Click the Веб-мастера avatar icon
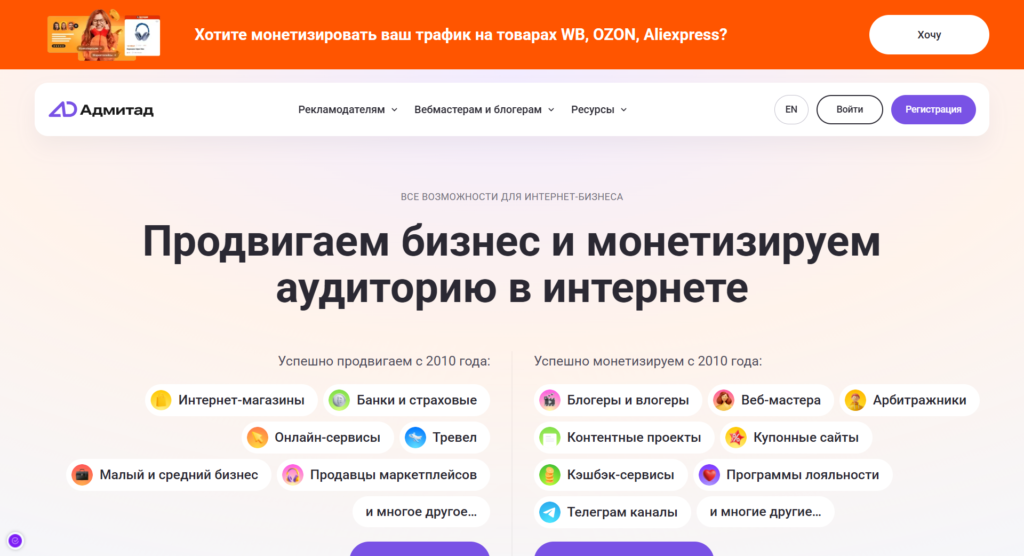Viewport: 1024px width, 556px height. [724, 400]
